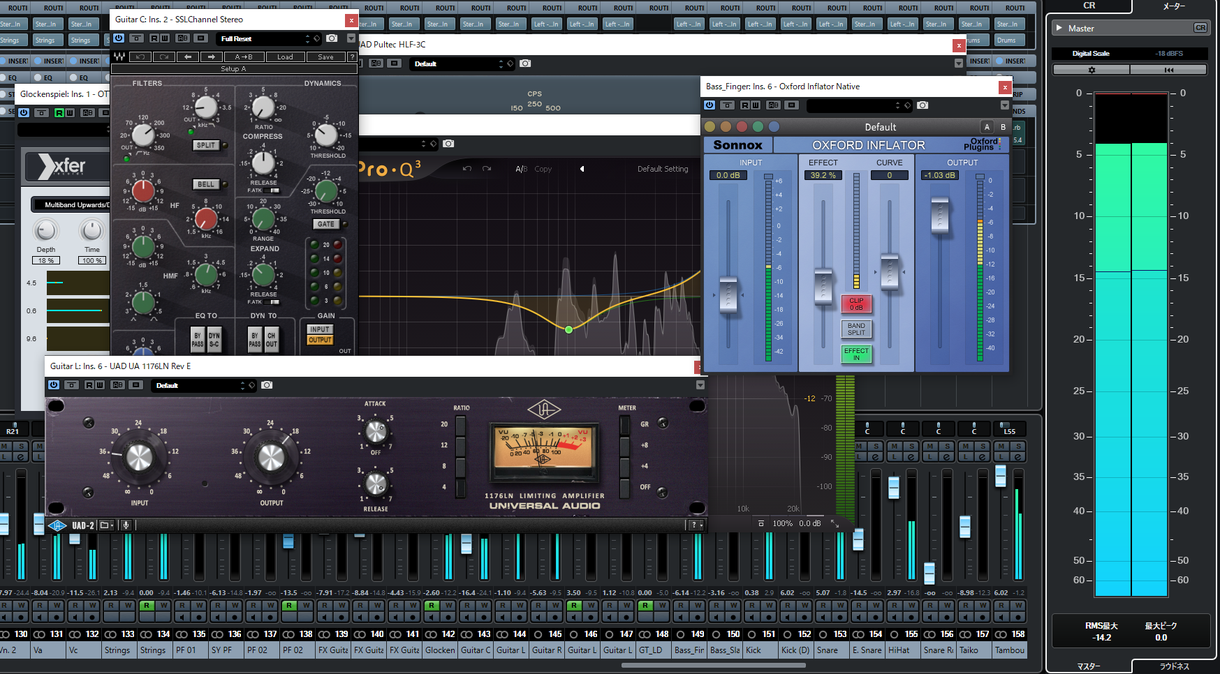Open Default Setting preset menu in Pro-Q 3
Screen dimensions: 1220x674
pyautogui.click(x=663, y=169)
